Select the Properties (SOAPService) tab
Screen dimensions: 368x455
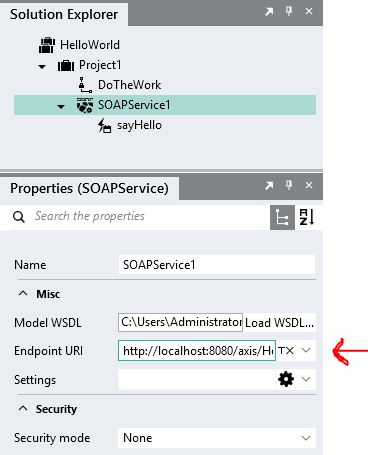coord(89,188)
